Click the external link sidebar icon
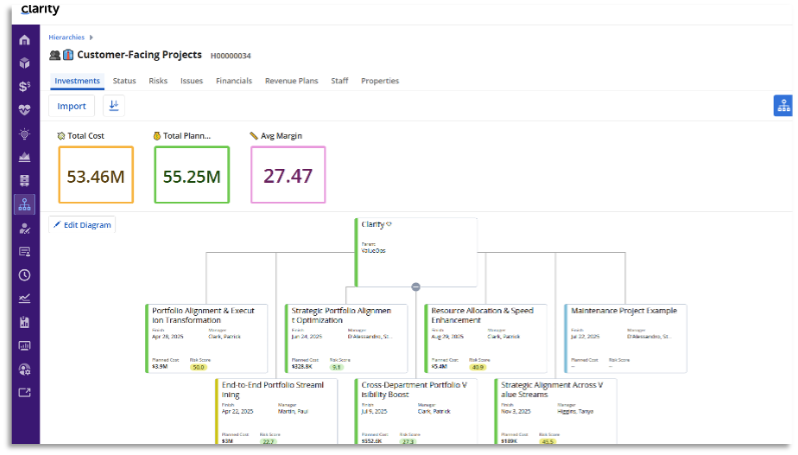This screenshot has width=798, height=455. click(x=24, y=392)
